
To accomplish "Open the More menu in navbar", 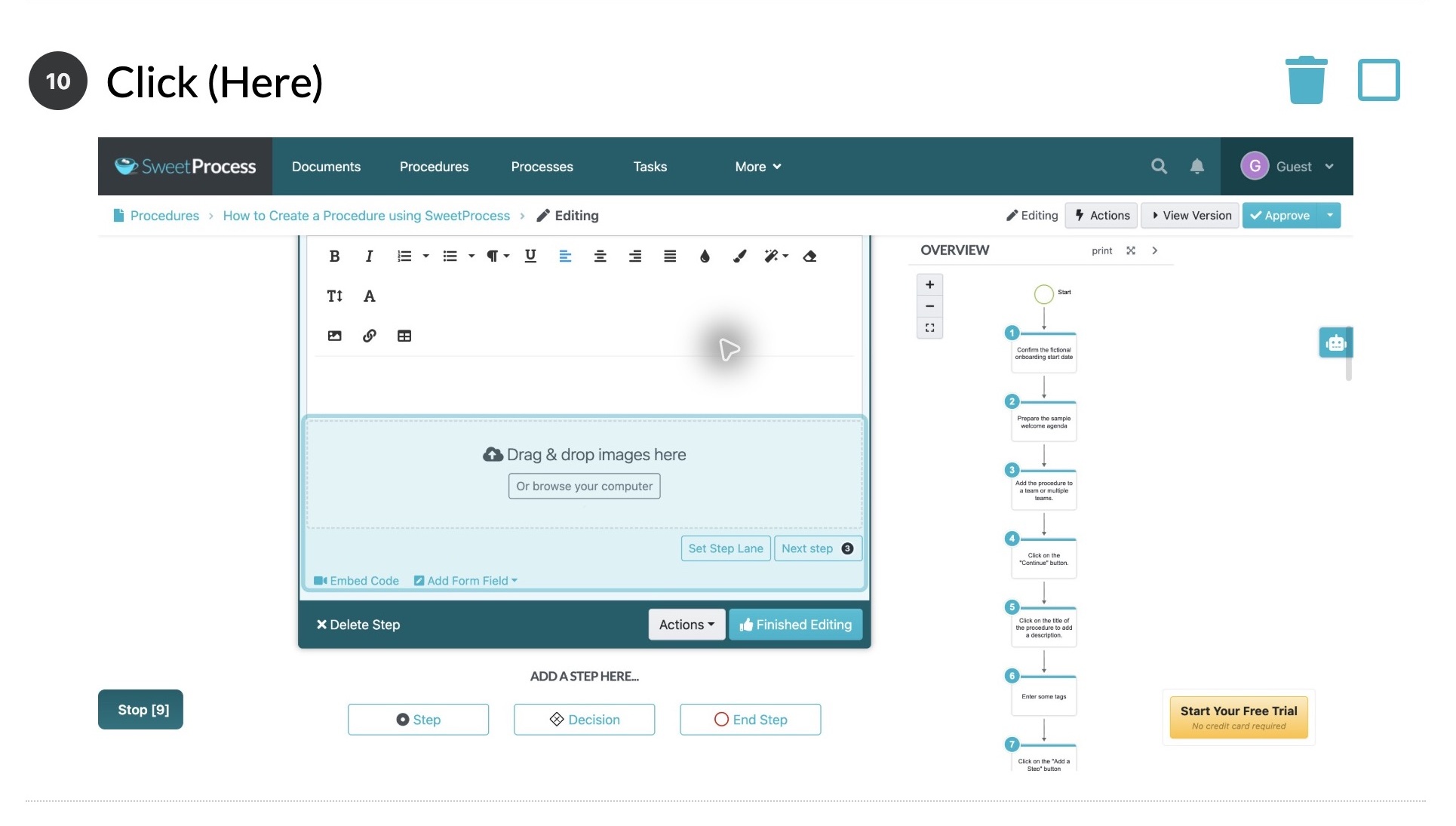I will pyautogui.click(x=757, y=167).
